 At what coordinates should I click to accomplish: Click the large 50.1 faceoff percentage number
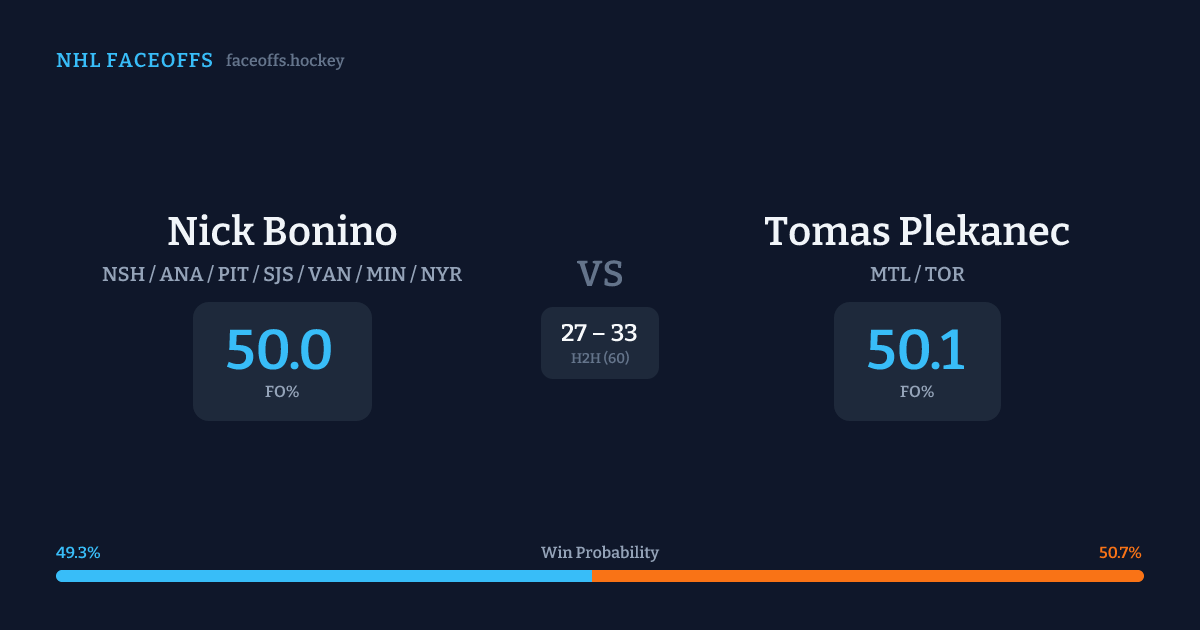(x=916, y=350)
